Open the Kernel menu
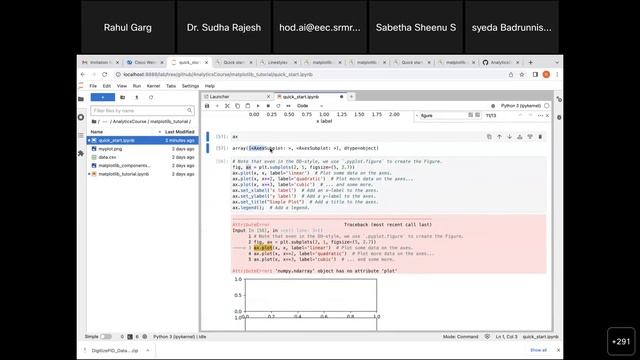The width and height of the screenshot is (640, 360). click(x=153, y=86)
